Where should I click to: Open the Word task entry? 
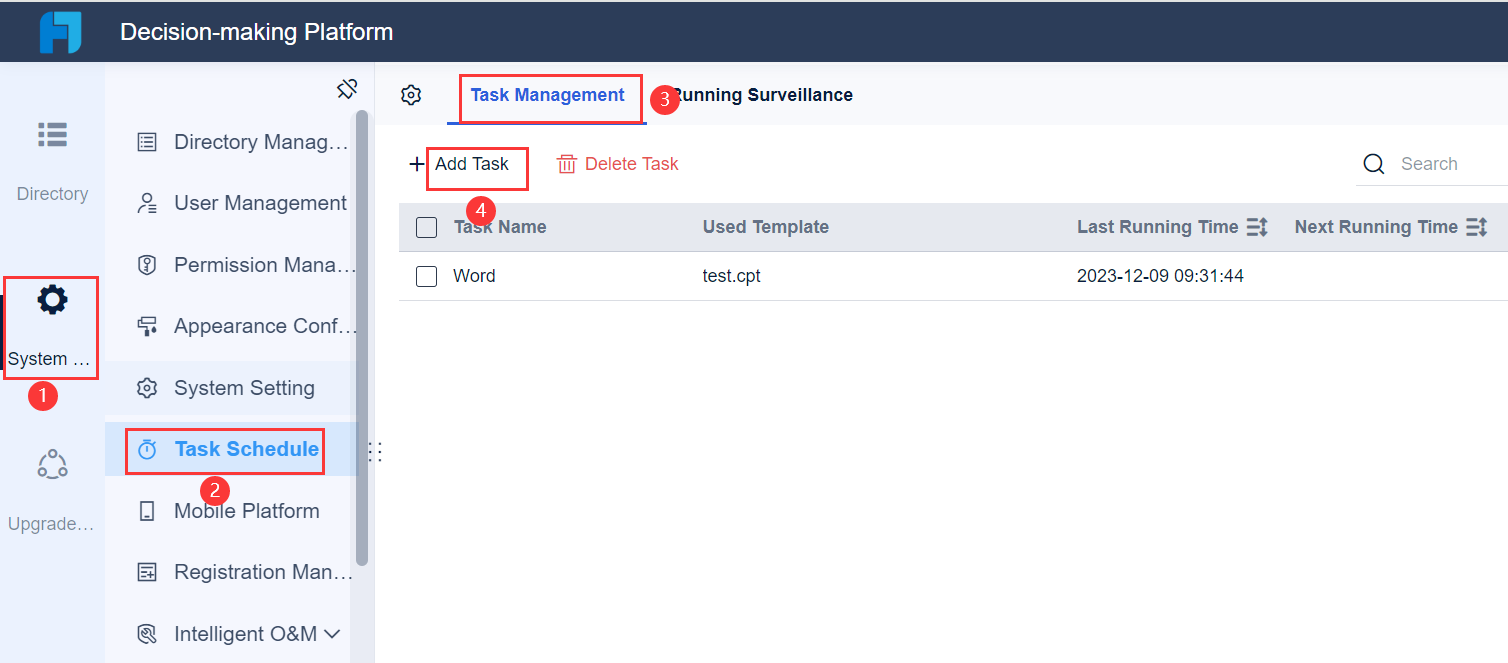[x=475, y=276]
